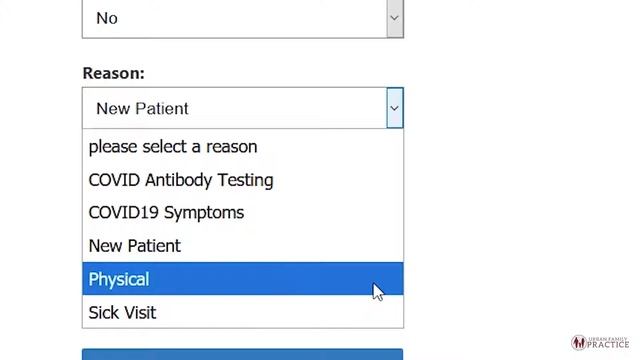Choose the New Patient list entry
Viewport: 640px width, 360px height.
point(243,246)
